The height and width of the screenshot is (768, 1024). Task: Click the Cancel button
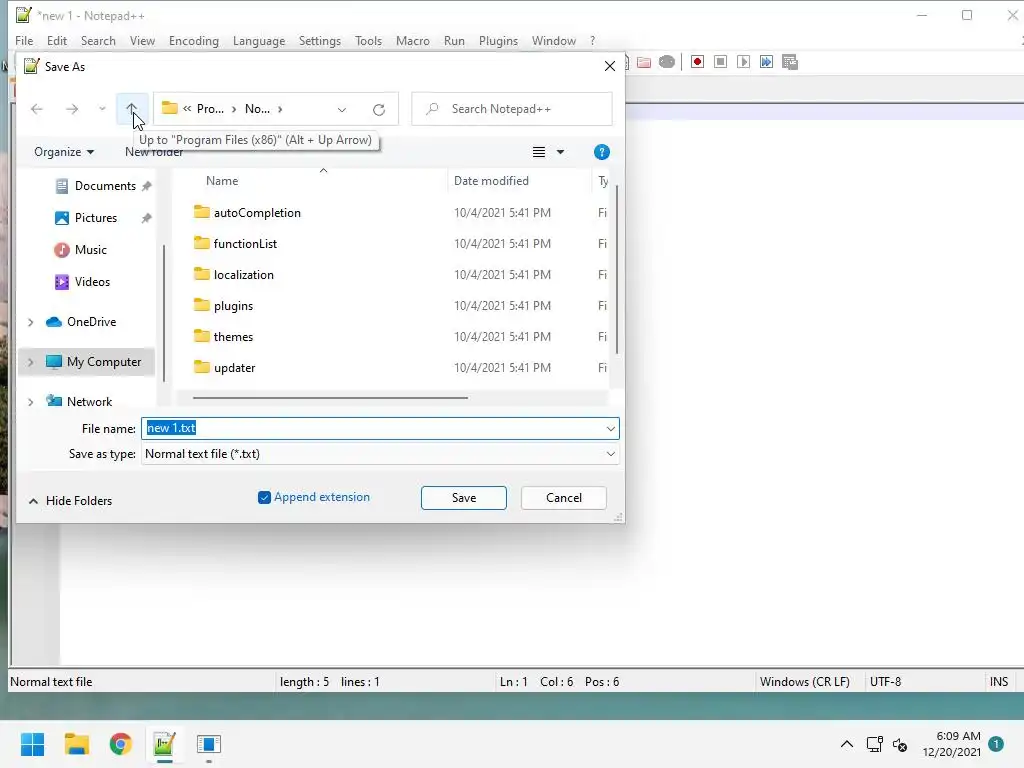[564, 498]
